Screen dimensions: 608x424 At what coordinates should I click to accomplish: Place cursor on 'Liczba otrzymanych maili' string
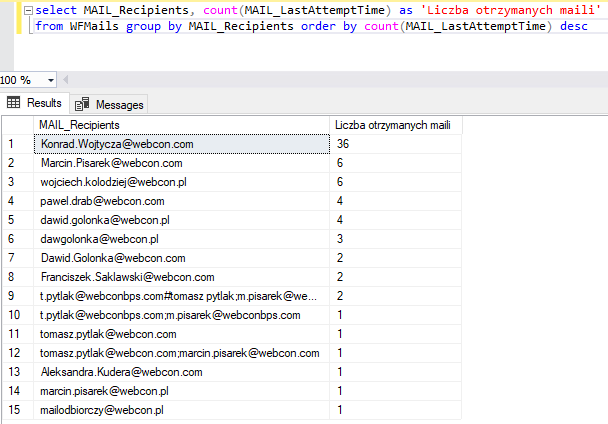click(511, 10)
